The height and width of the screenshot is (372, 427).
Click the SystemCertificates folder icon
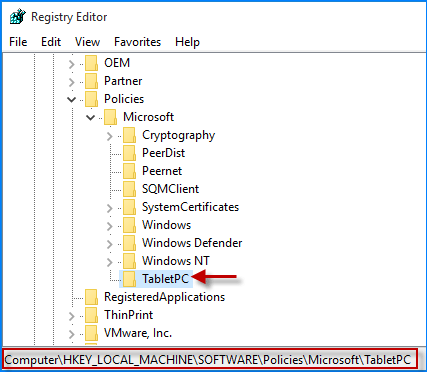[x=129, y=207]
